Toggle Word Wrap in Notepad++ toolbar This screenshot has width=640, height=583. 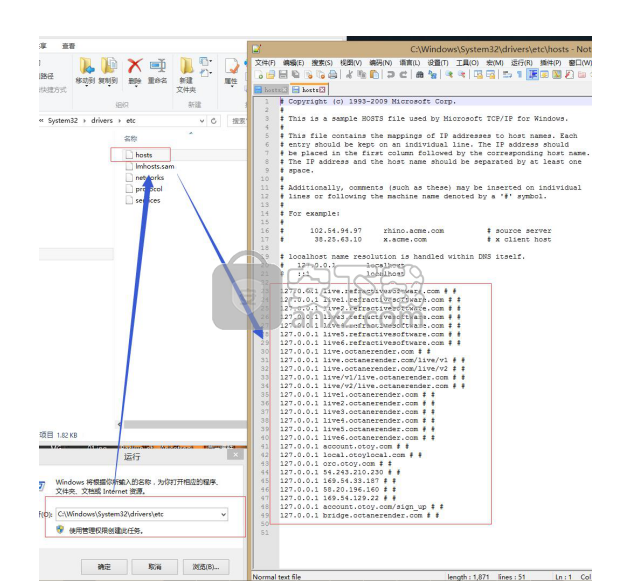[x=507, y=74]
